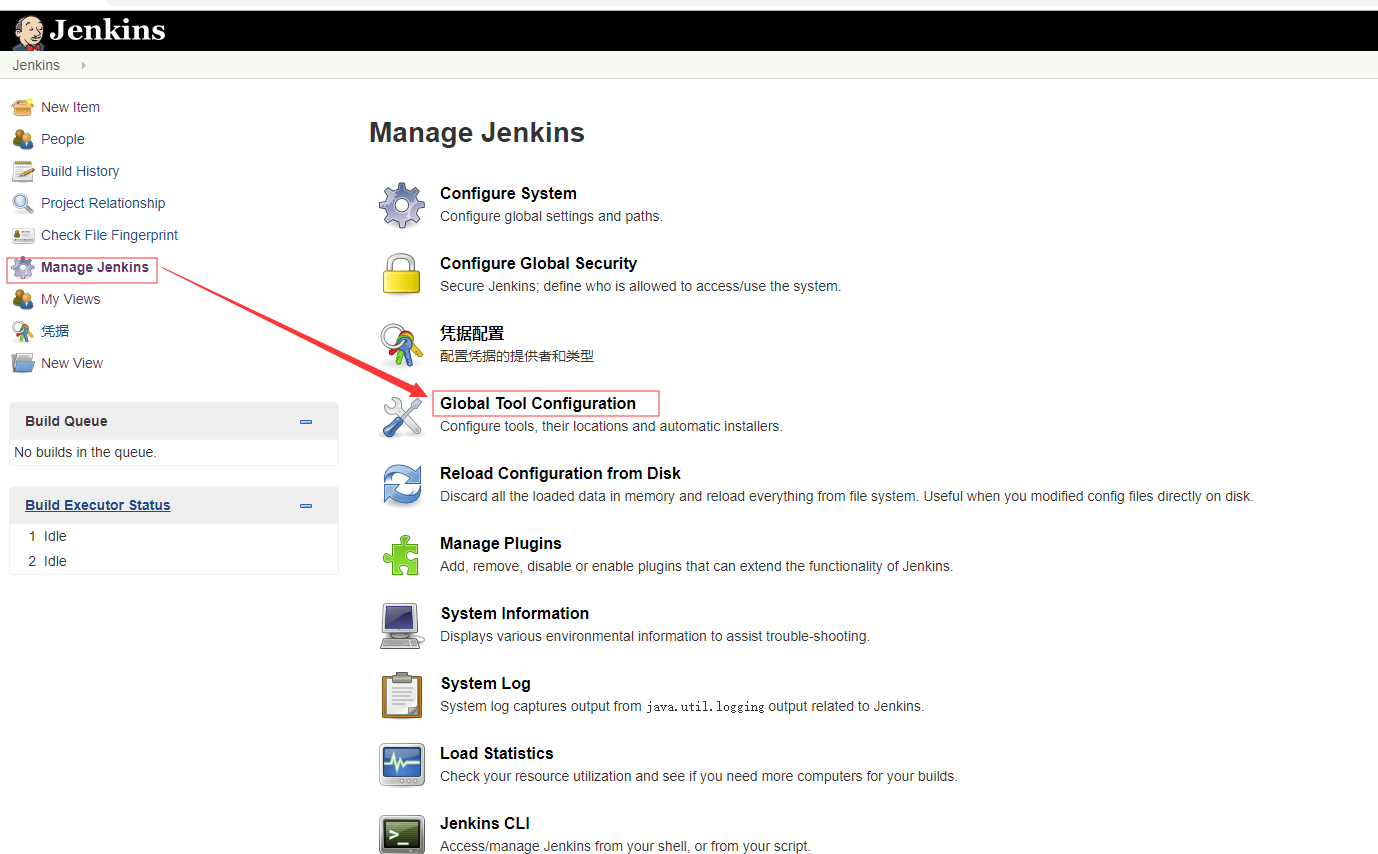The image size is (1378, 854).
Task: Open My Views link
Action: 70,299
